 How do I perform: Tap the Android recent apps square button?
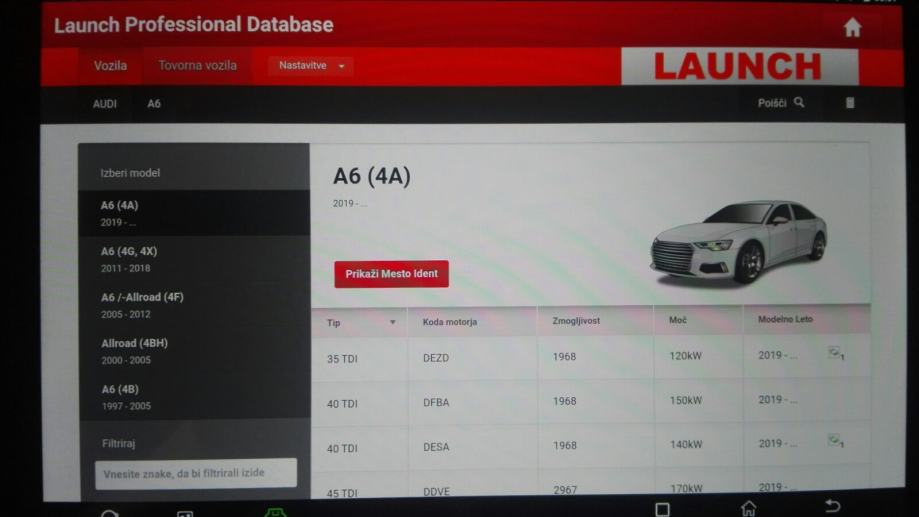pyautogui.click(x=661, y=509)
